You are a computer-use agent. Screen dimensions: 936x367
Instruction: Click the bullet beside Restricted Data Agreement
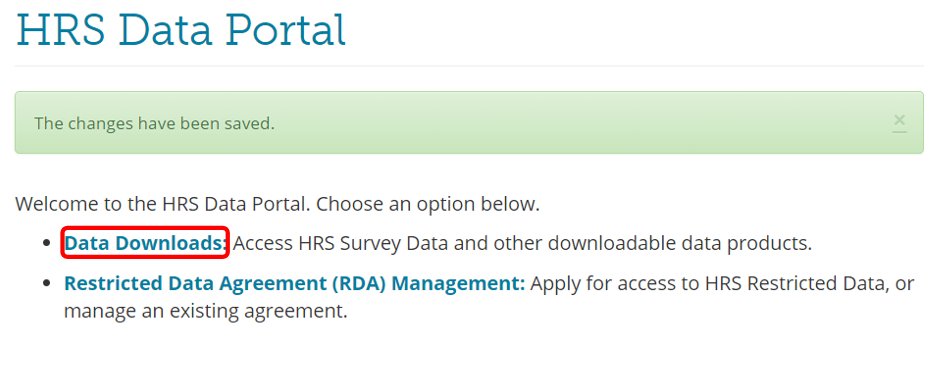tap(48, 284)
